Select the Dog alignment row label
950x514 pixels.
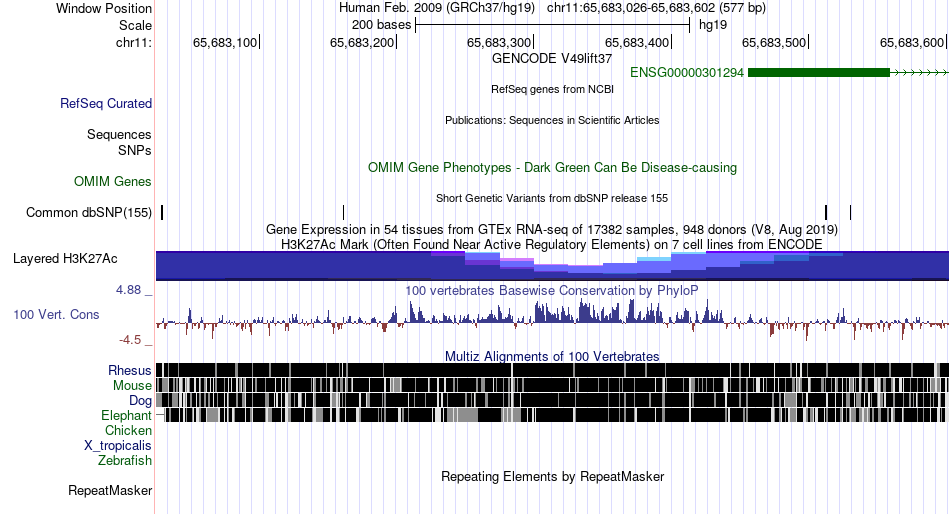pyautogui.click(x=140, y=401)
